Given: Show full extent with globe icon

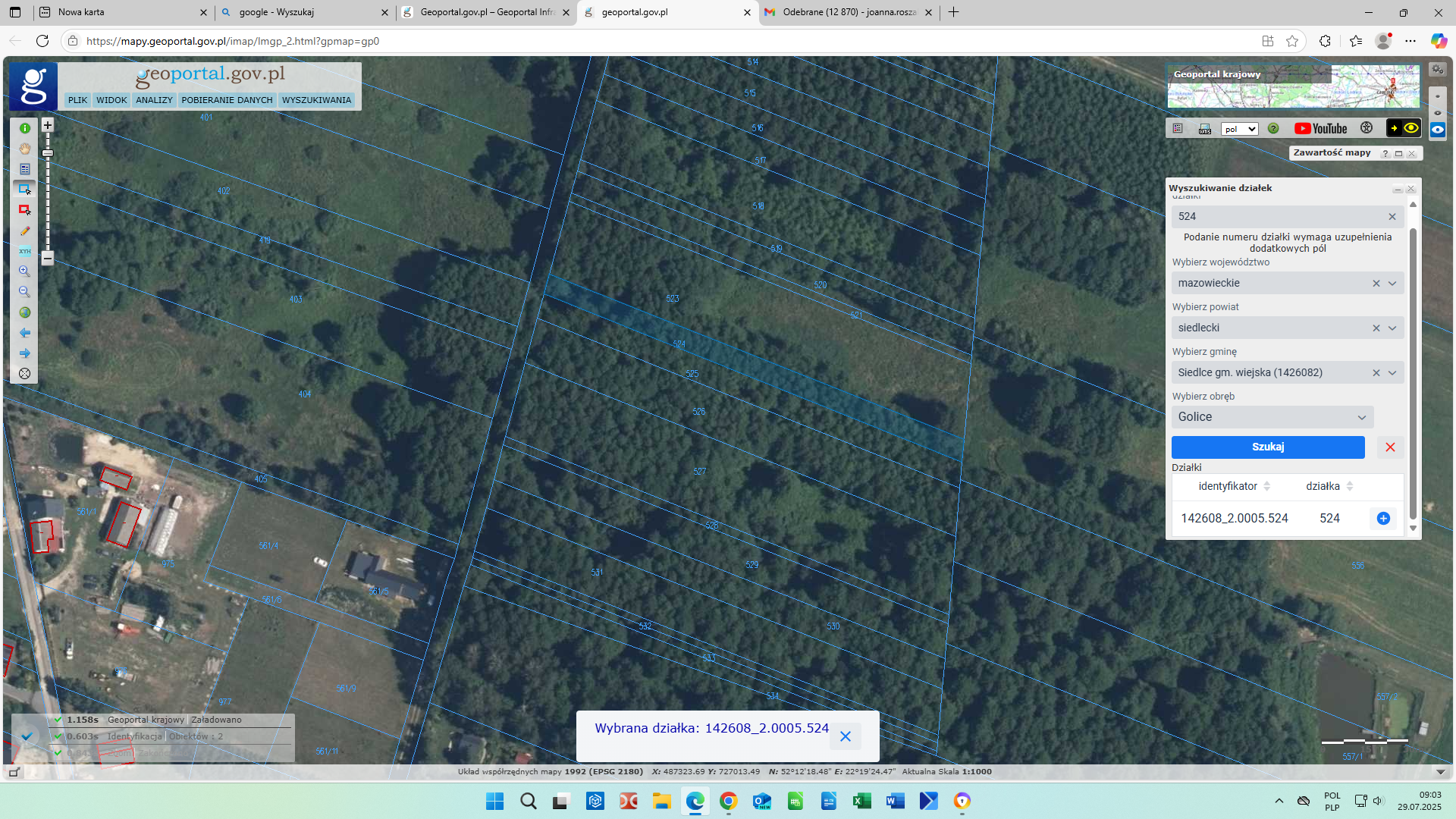Looking at the screenshot, I should [x=24, y=312].
